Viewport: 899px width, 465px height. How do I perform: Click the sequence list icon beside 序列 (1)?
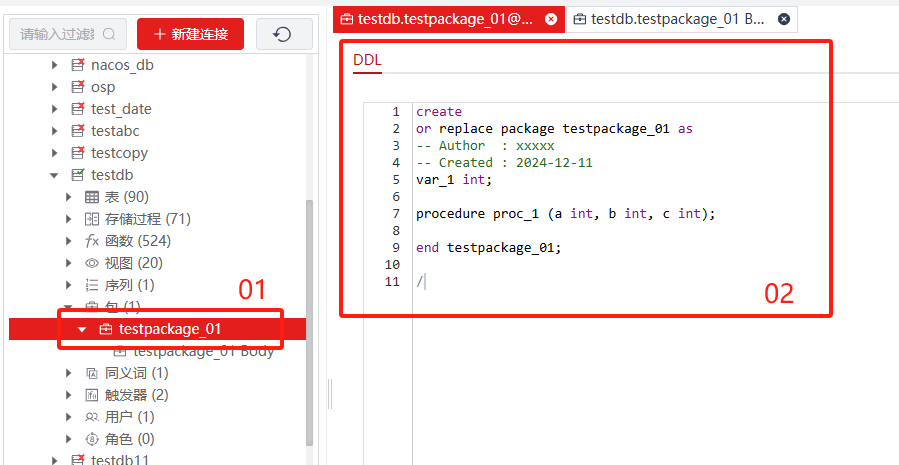click(92, 285)
